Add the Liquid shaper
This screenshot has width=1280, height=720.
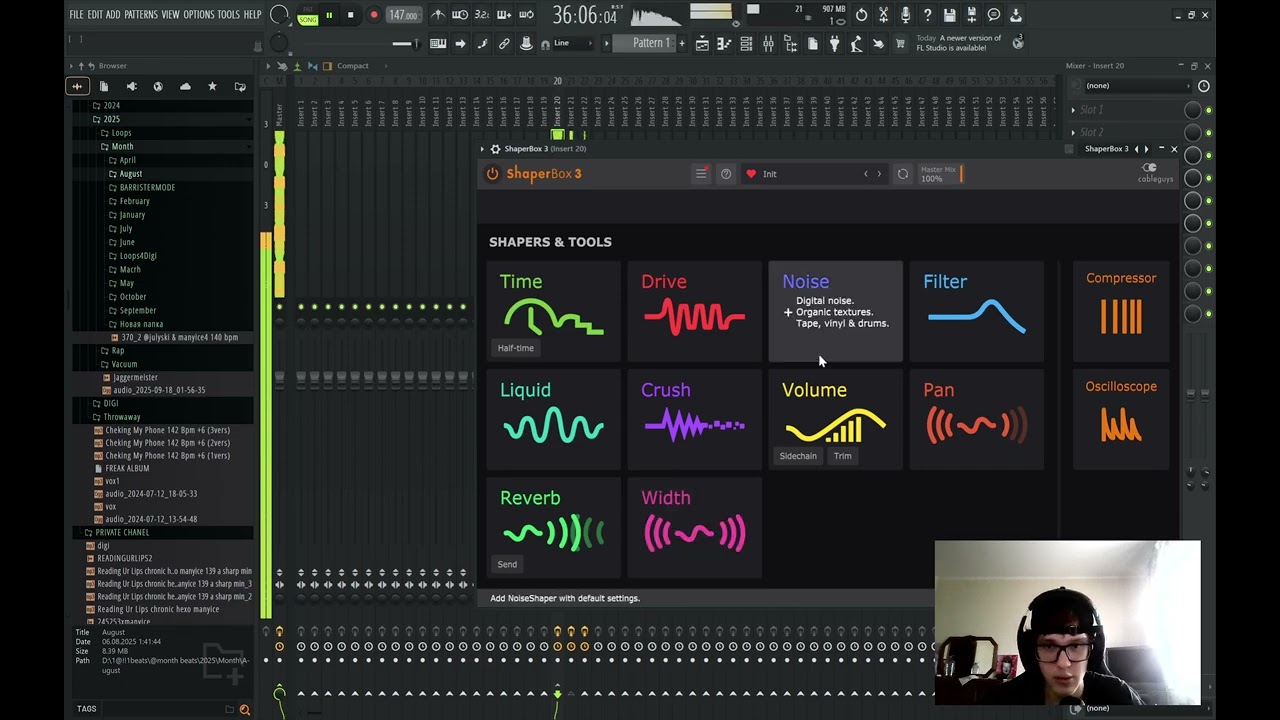coord(553,418)
